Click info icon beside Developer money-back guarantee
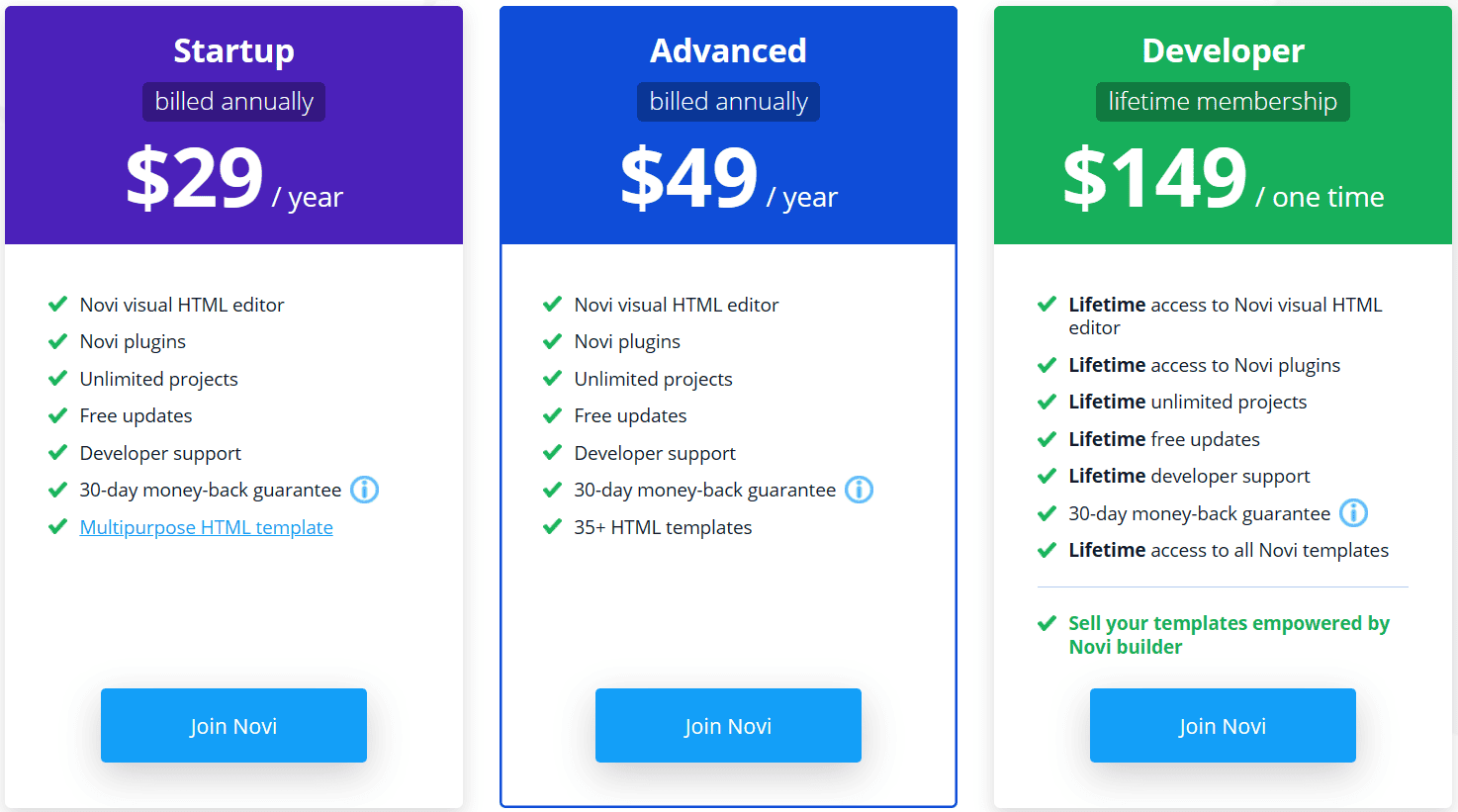This screenshot has width=1458, height=812. [1353, 513]
